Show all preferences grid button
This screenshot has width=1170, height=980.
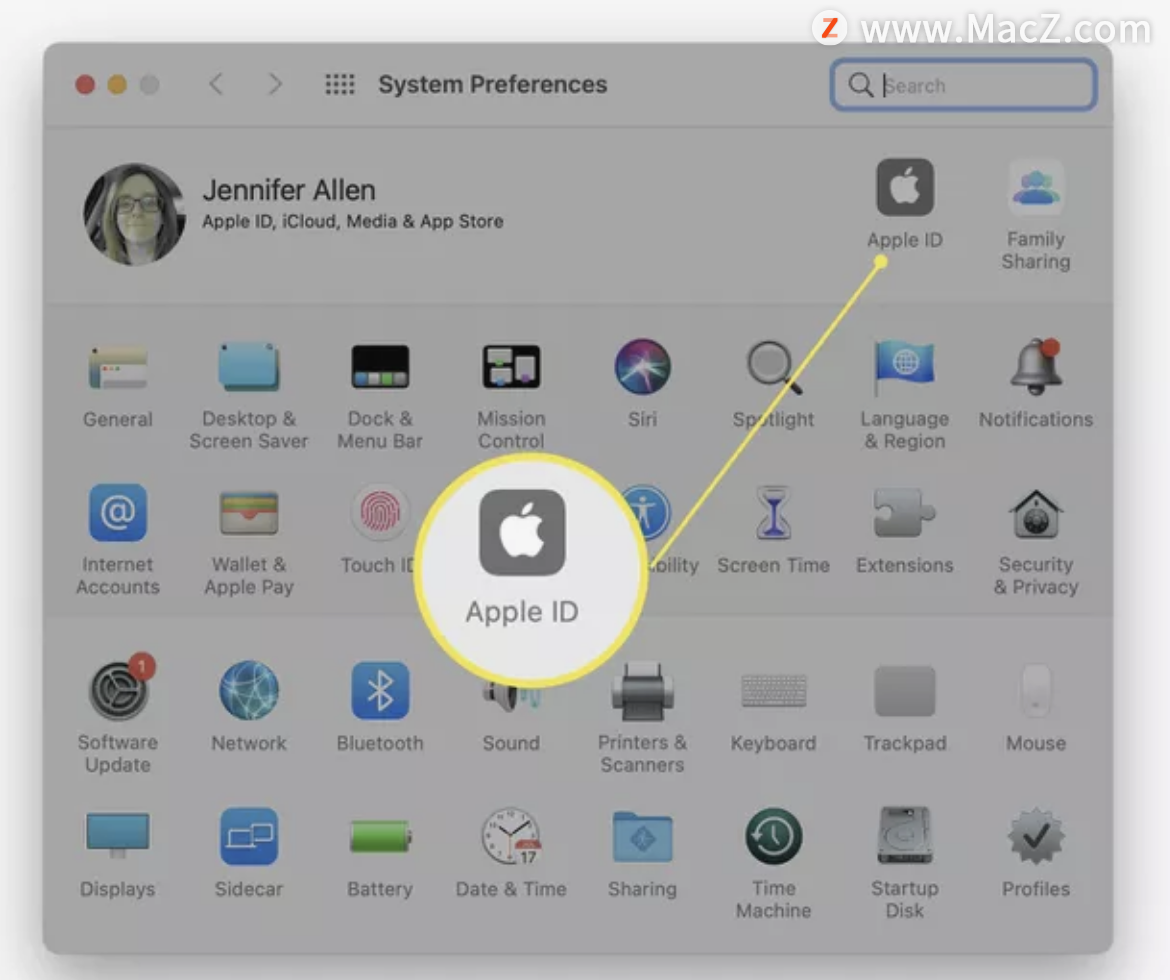340,84
